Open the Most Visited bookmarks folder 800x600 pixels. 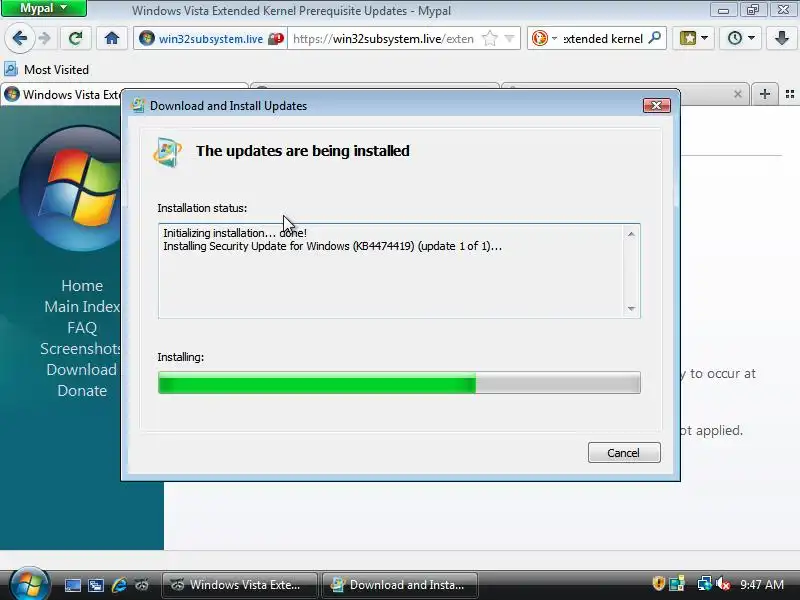pos(46,69)
